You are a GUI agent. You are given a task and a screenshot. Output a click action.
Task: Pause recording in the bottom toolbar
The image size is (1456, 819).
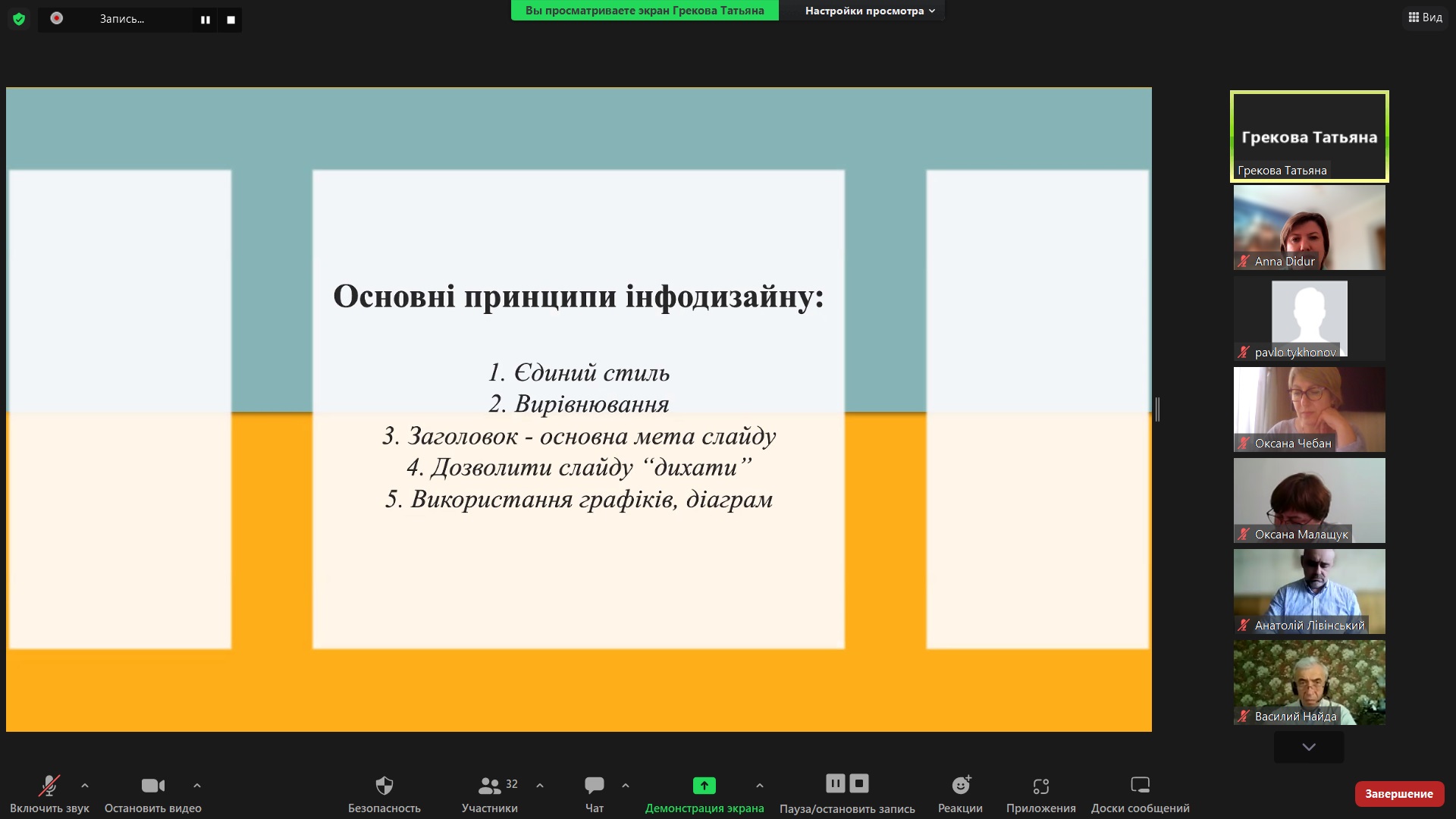tap(836, 783)
